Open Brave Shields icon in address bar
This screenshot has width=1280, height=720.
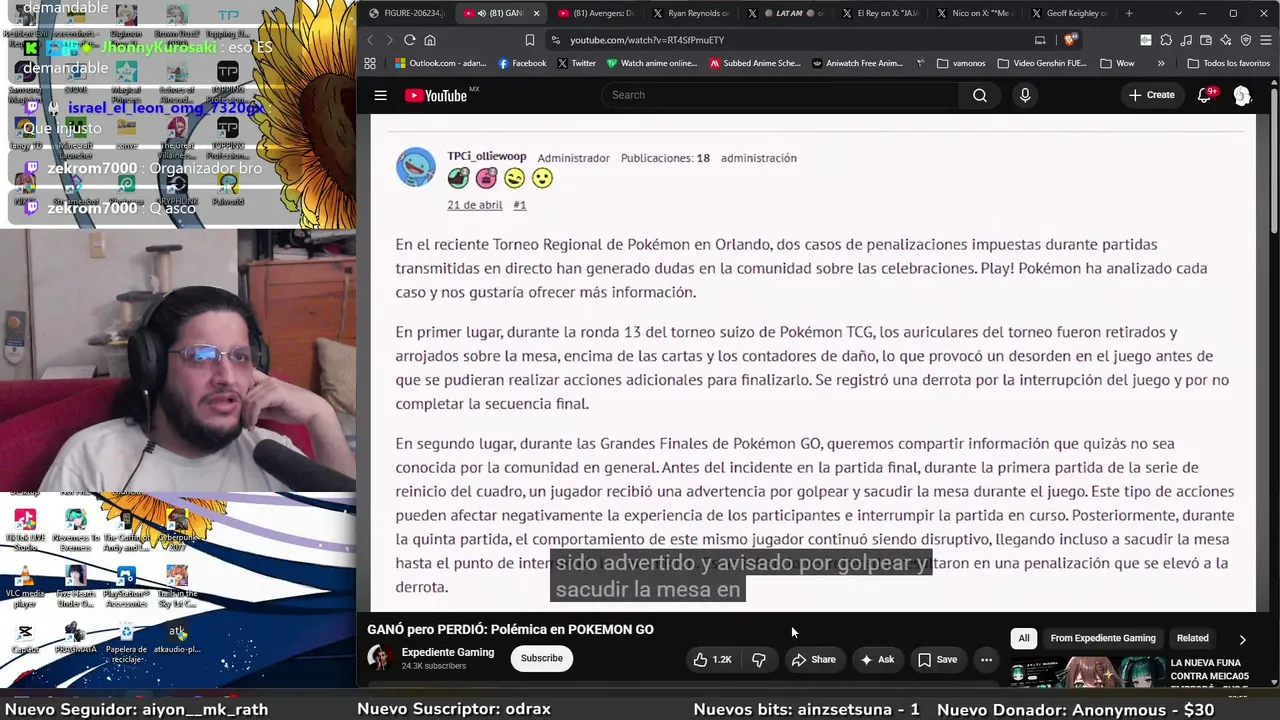point(1070,40)
